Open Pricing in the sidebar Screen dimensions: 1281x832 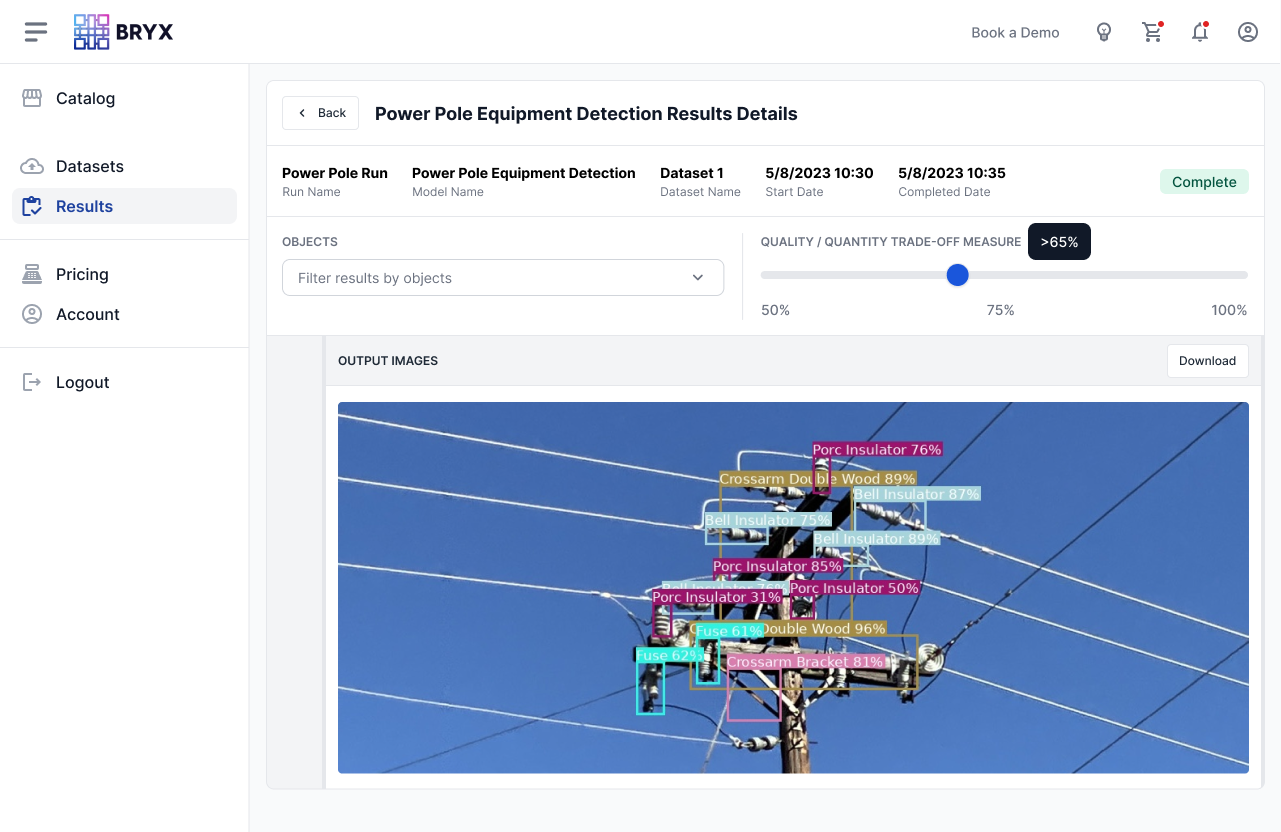coord(82,274)
